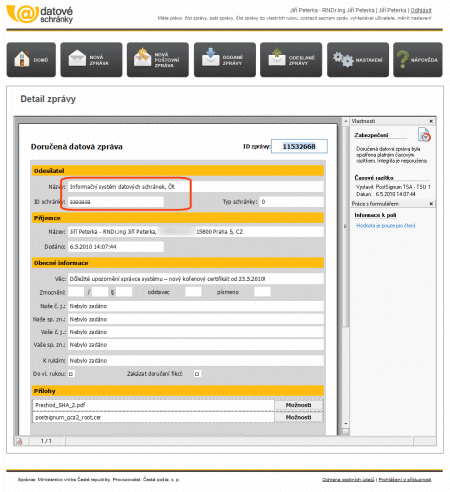Open Možnosti for postsignum_qca2_root.cer
450x492 pixels.
pos(299,417)
